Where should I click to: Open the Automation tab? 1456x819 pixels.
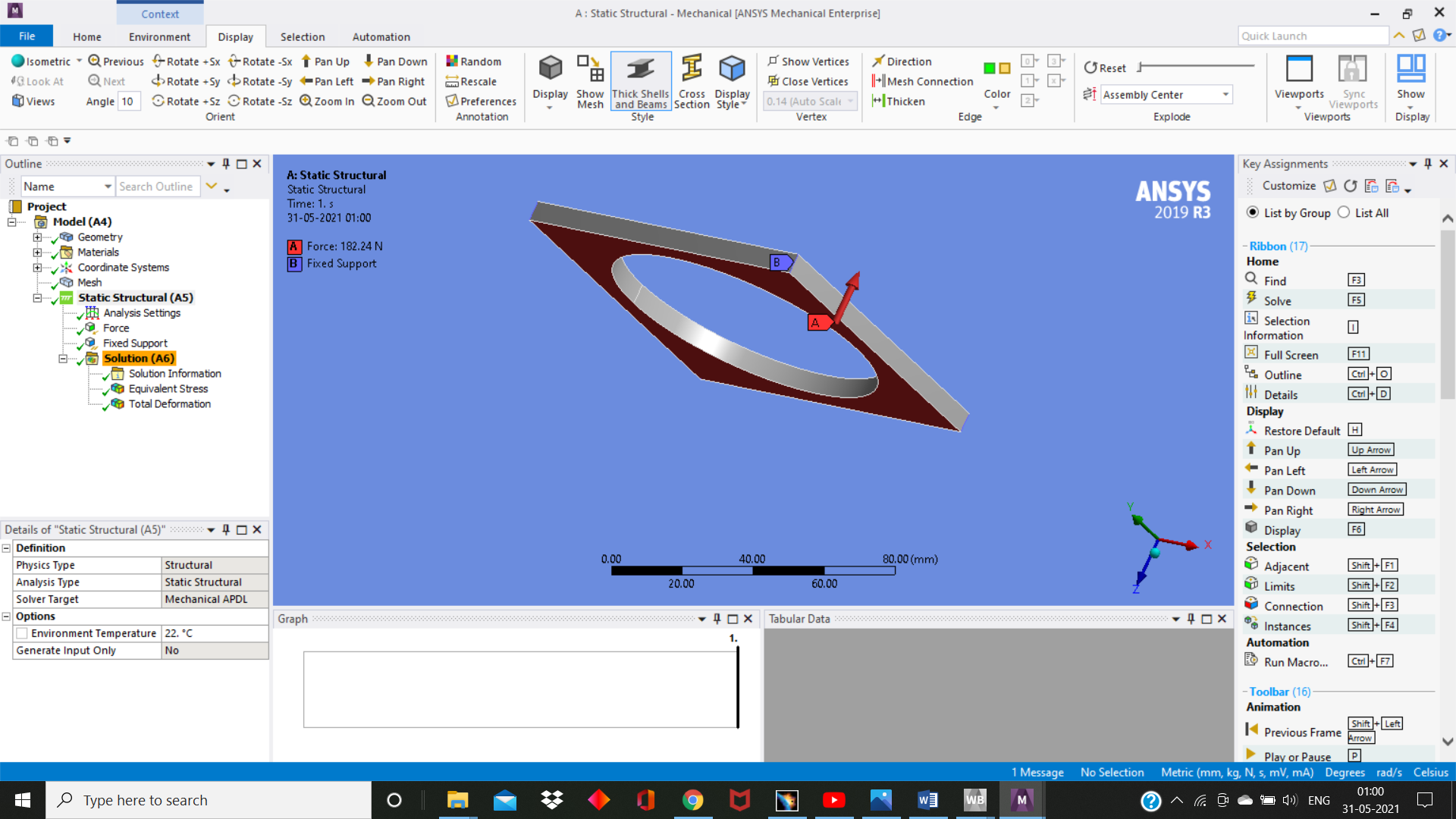[x=381, y=36]
